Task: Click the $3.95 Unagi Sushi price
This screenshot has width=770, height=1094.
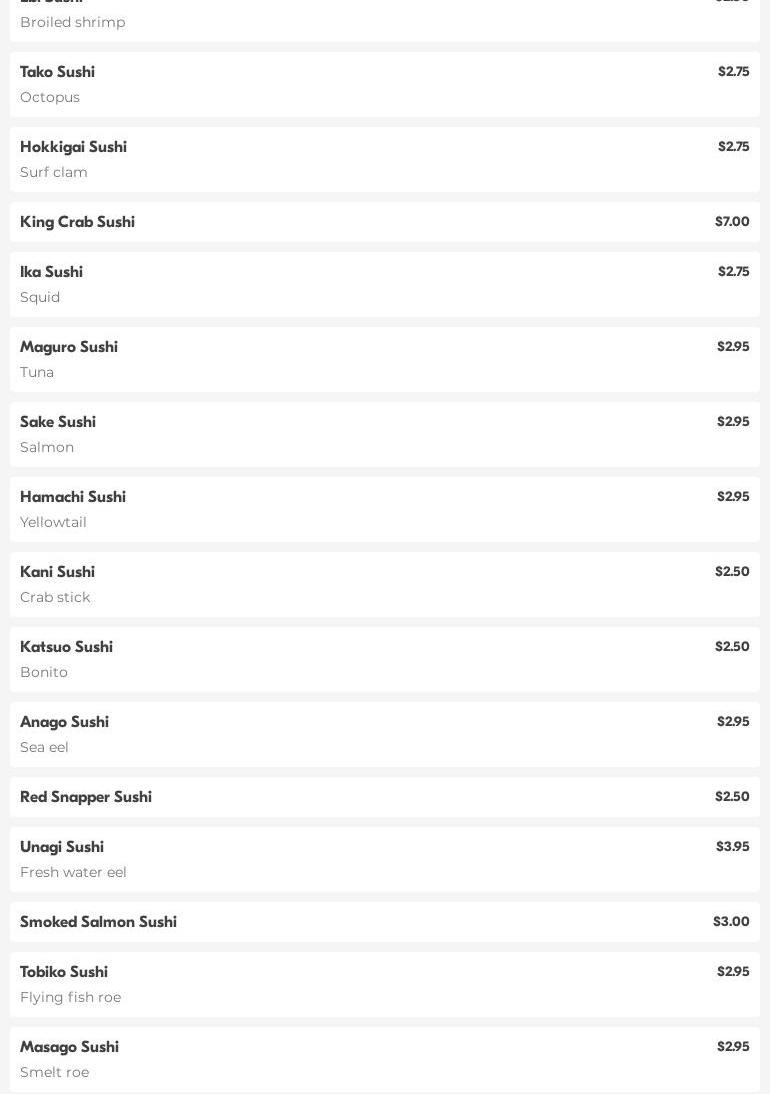Action: click(732, 847)
